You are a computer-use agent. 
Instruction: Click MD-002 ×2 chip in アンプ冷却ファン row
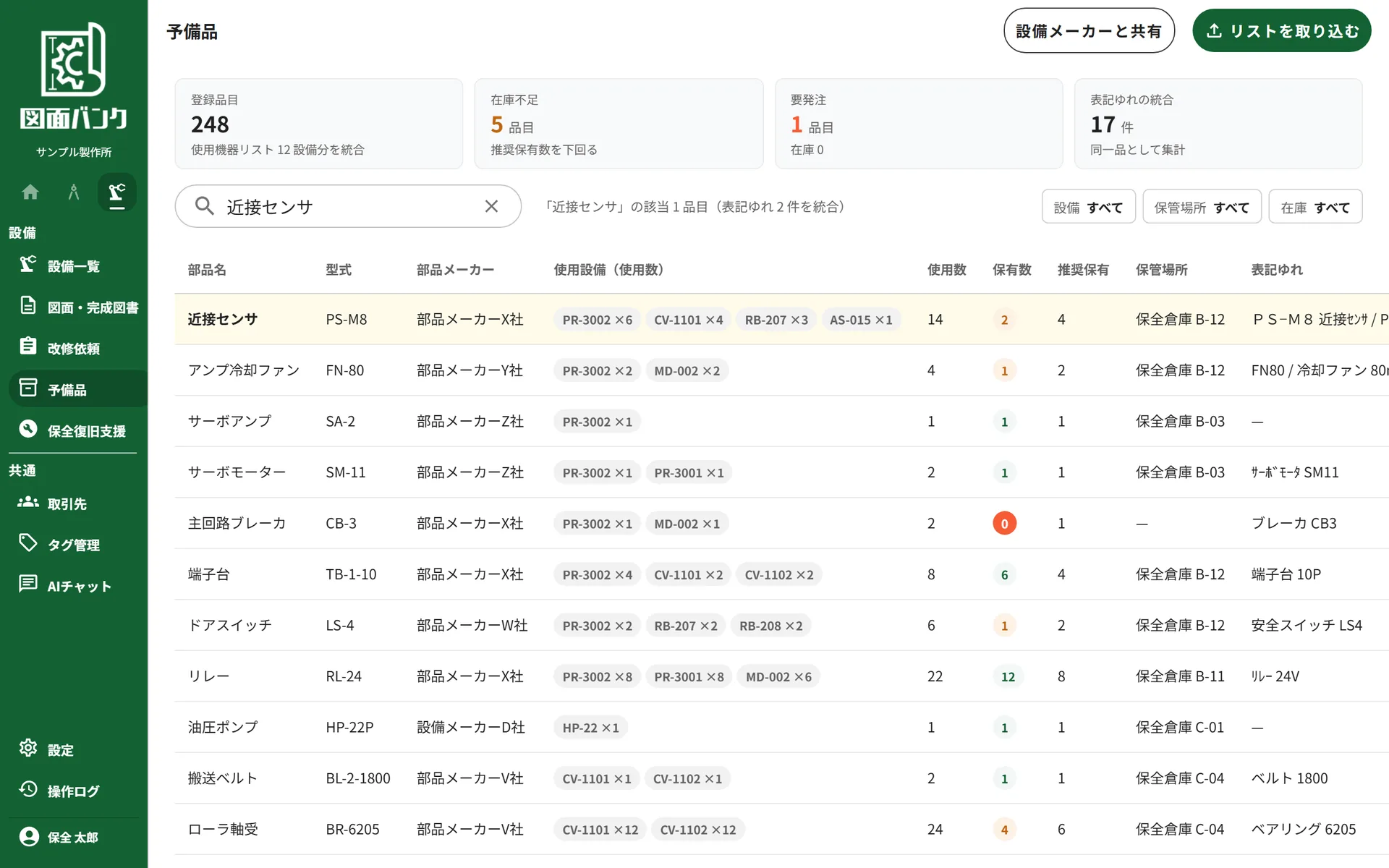tap(687, 371)
